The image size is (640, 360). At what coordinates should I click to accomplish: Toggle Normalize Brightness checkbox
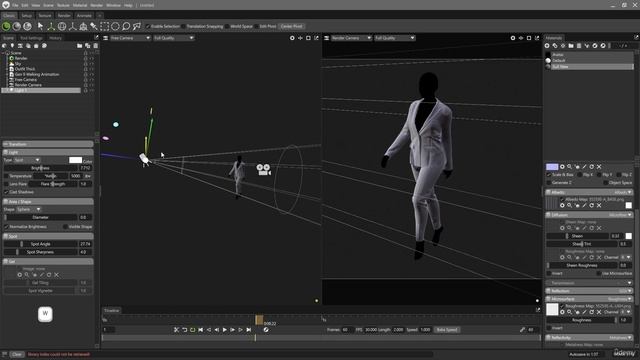point(6,227)
